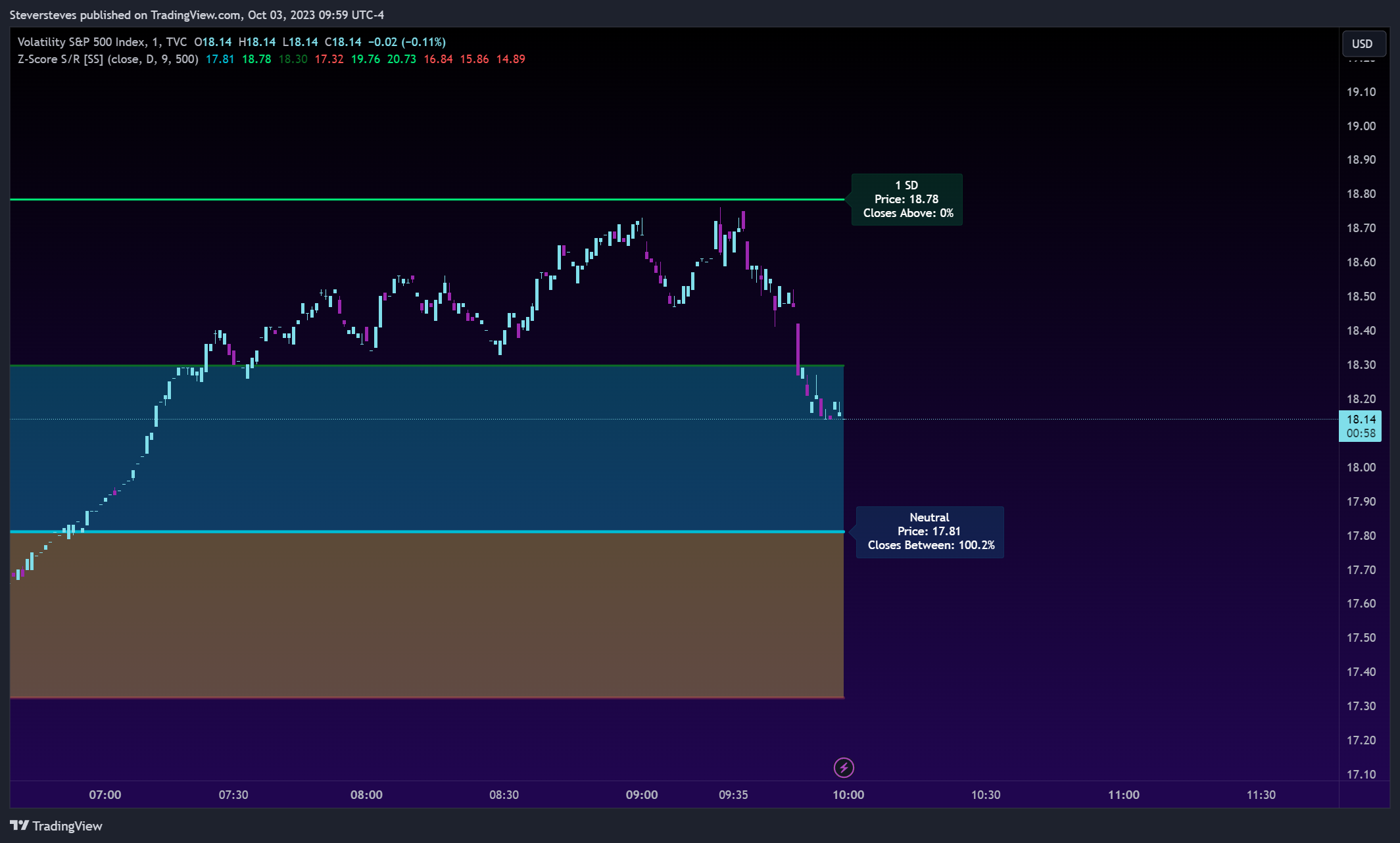Click indicator value 17.32 in legend
The height and width of the screenshot is (843, 1400).
pos(329,59)
